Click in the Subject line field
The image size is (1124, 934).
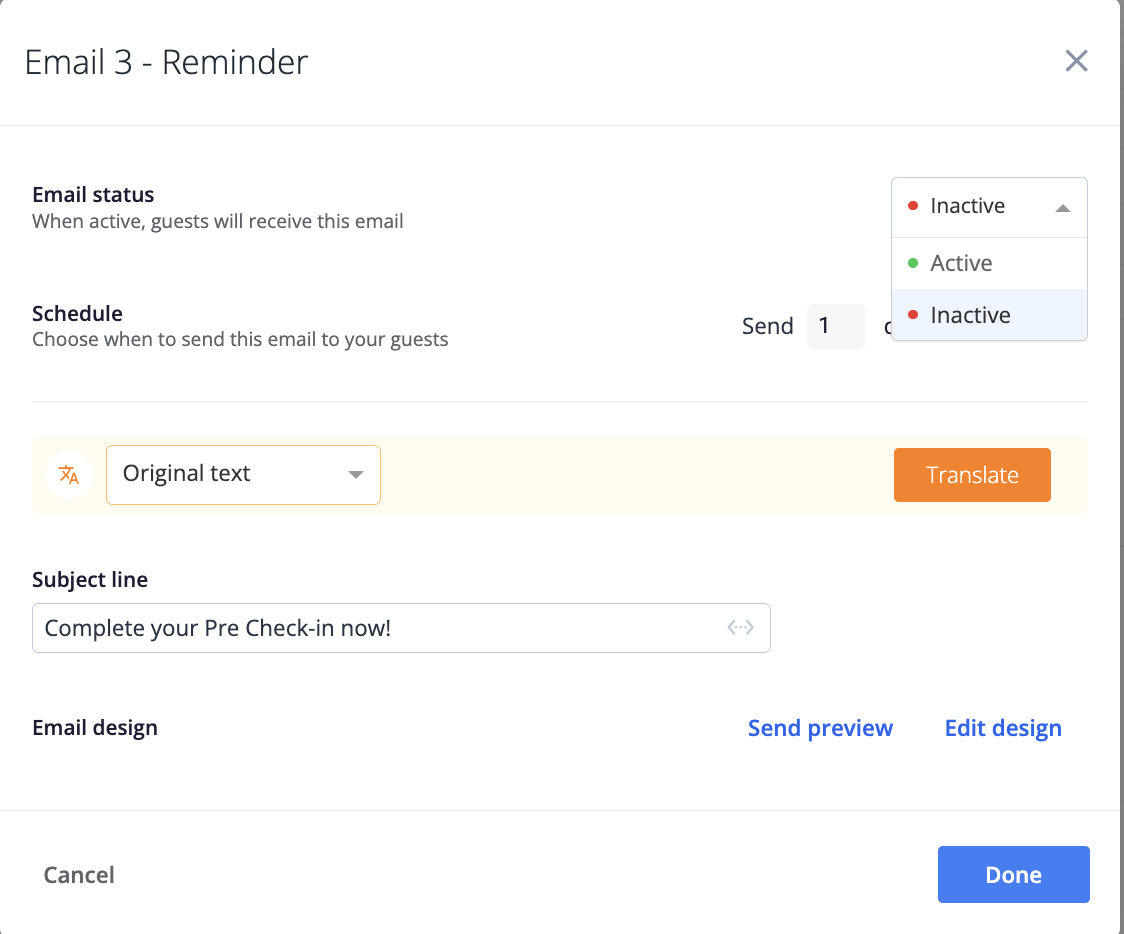pos(401,628)
